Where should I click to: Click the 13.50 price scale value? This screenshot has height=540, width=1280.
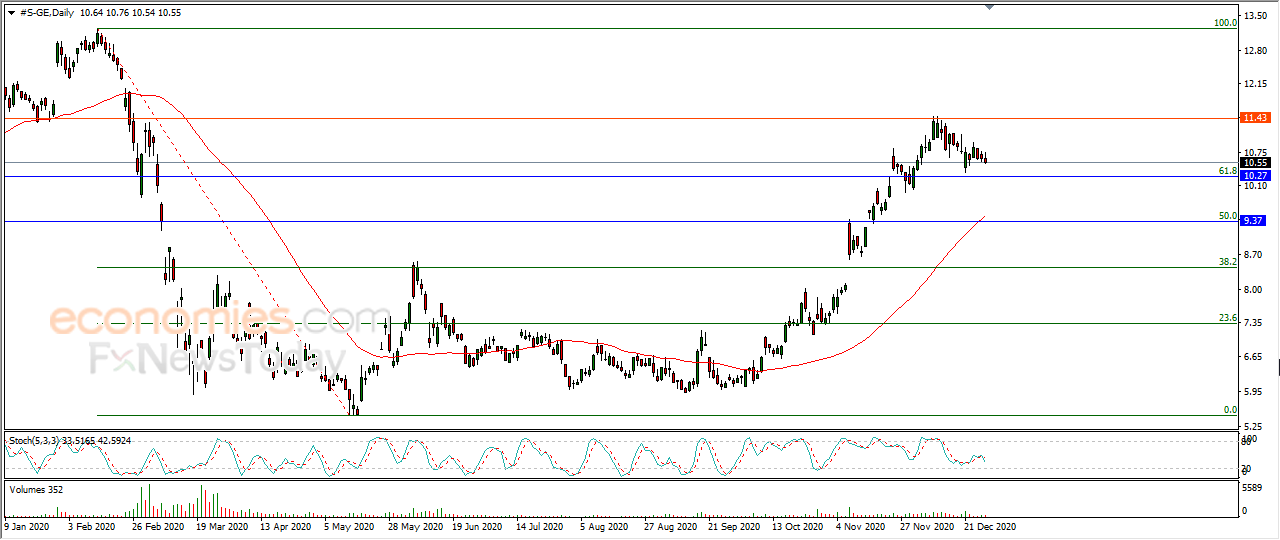point(1255,15)
